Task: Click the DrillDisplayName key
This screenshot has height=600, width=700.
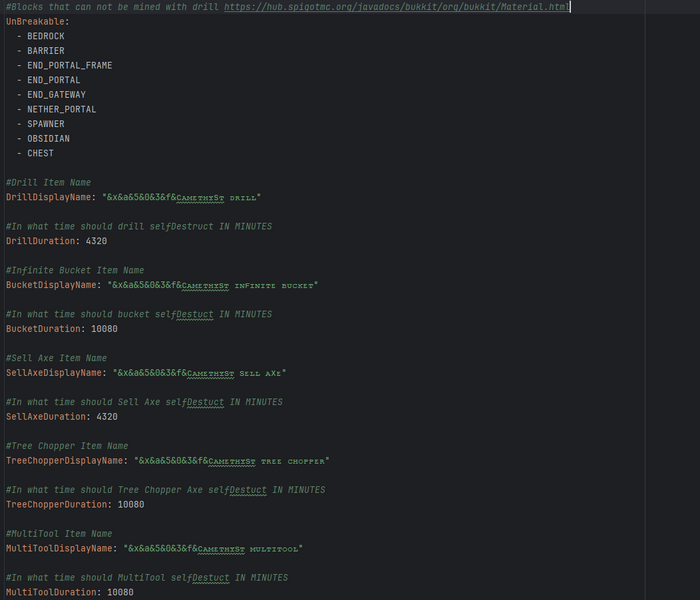Action: click(x=48, y=197)
